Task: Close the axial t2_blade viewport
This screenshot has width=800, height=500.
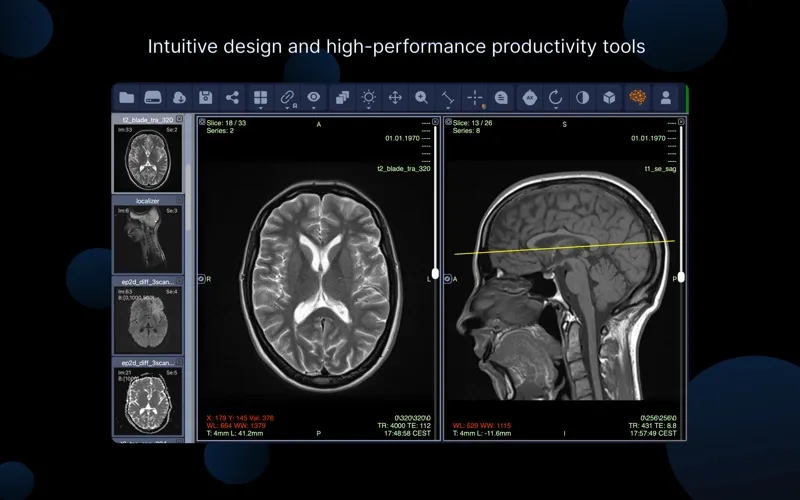Action: 435,121
